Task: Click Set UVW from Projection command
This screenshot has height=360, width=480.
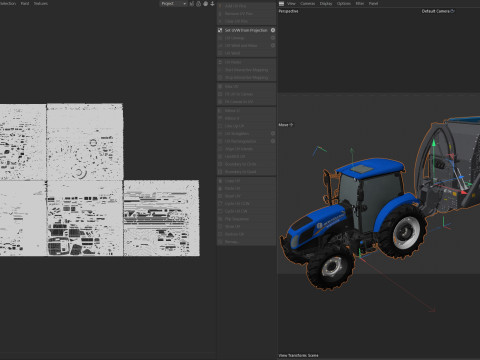Action: [246, 30]
